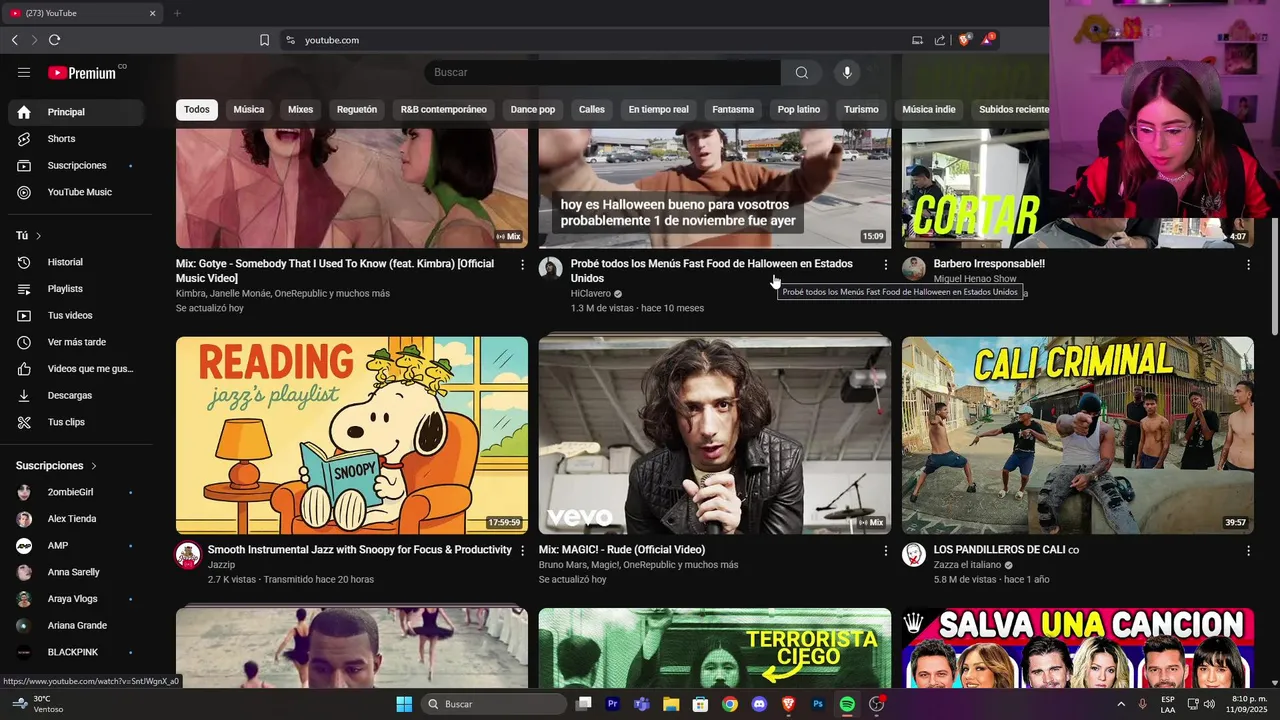Open Brave Shields icon in address bar
Image resolution: width=1280 pixels, height=720 pixels.
point(964,40)
